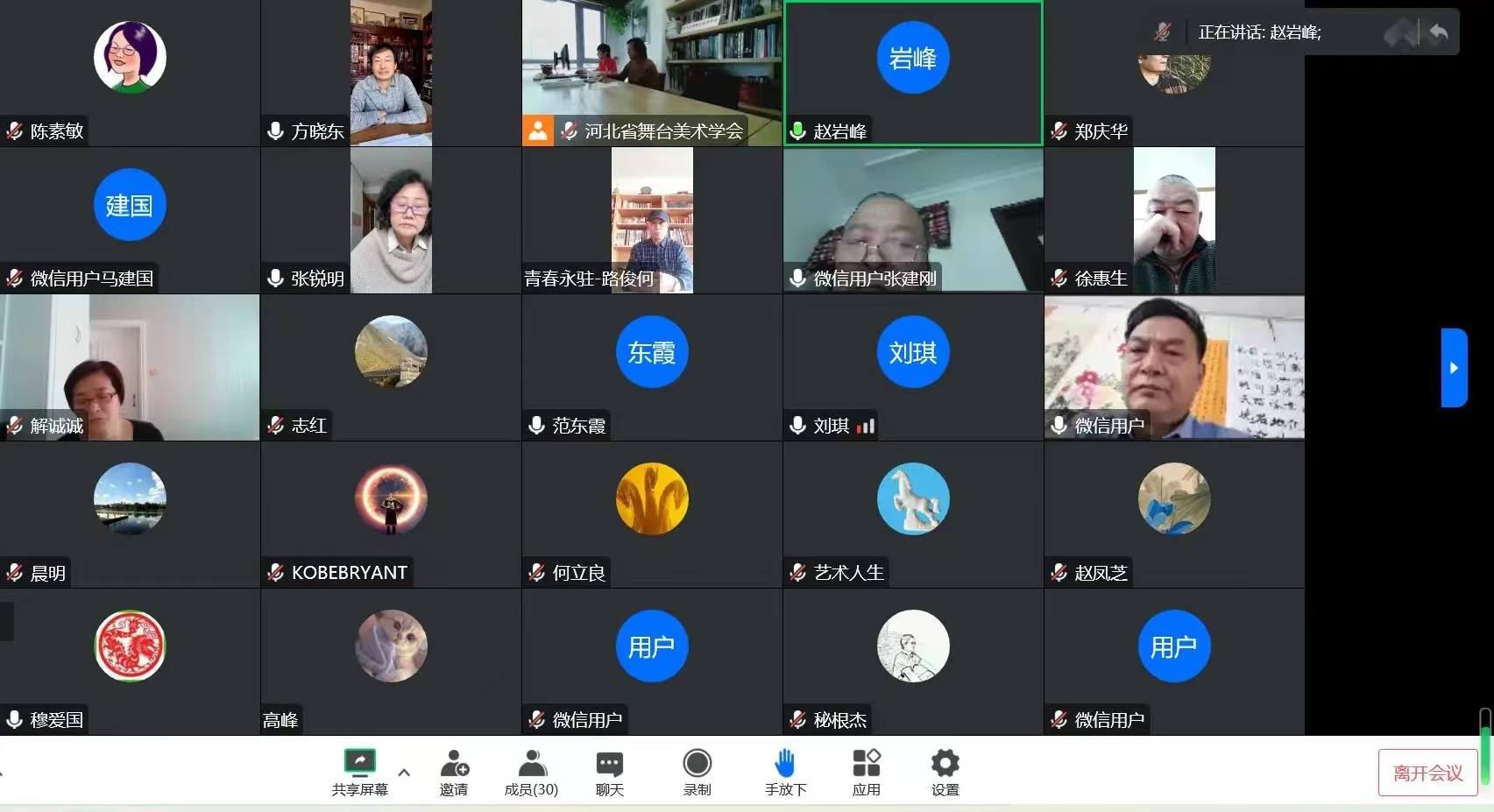
Task: Click the 离开会议 leave meeting button
Action: (1427, 773)
